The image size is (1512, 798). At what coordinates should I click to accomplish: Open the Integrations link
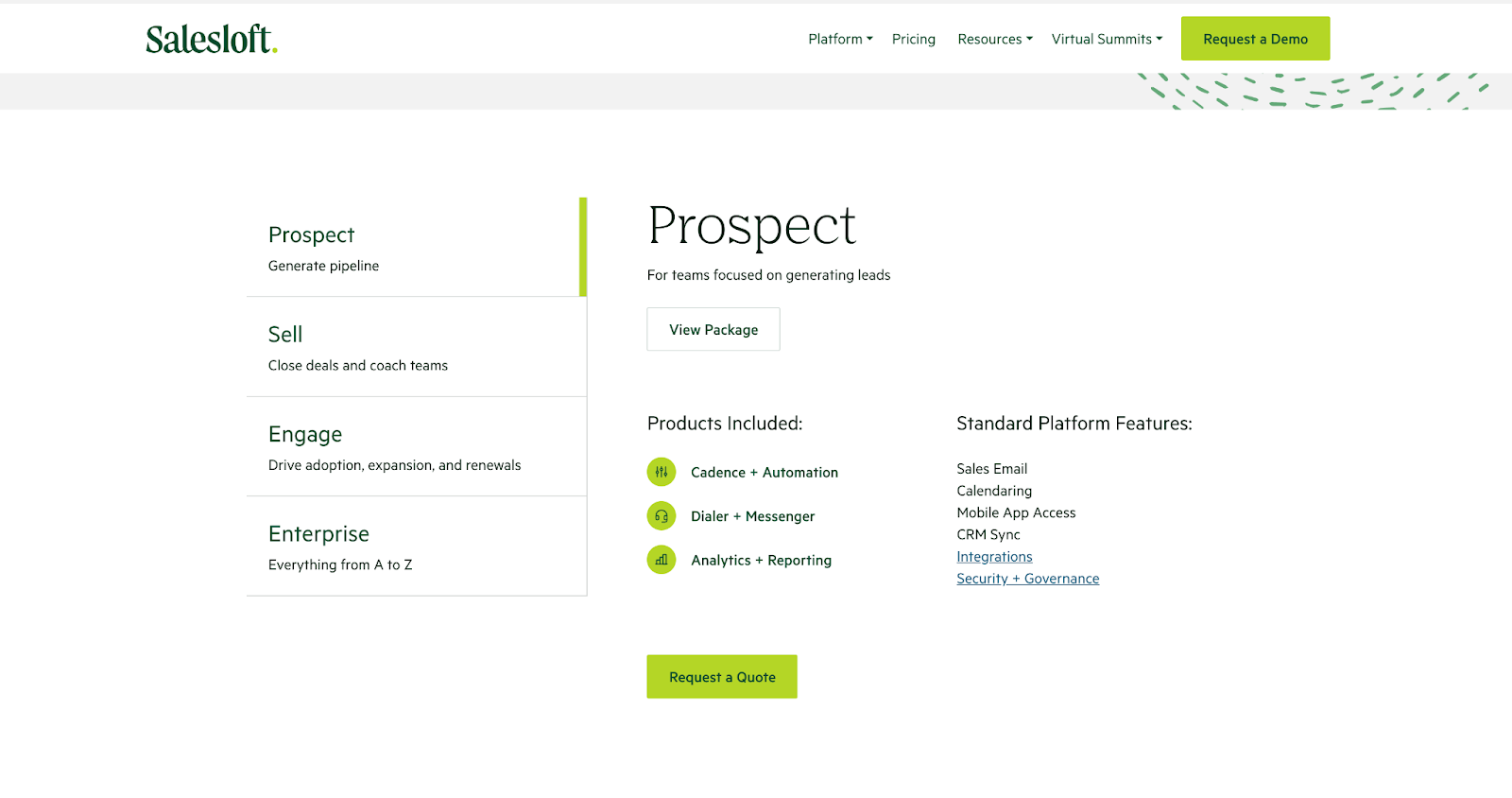pyautogui.click(x=994, y=557)
